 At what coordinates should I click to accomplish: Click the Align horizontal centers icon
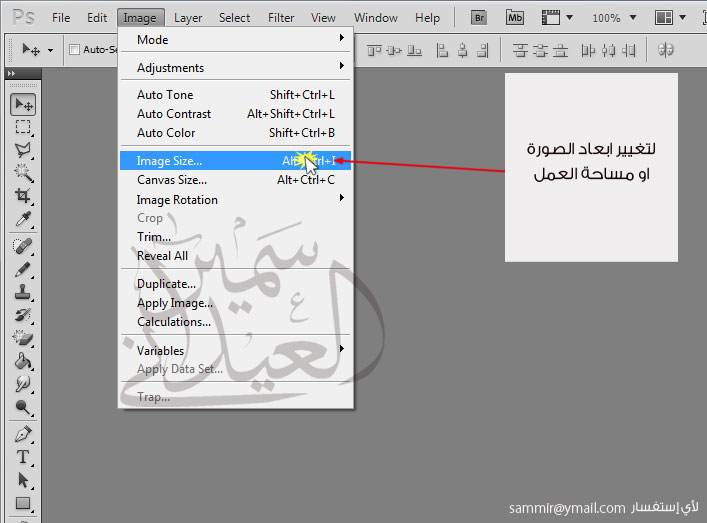click(463, 50)
